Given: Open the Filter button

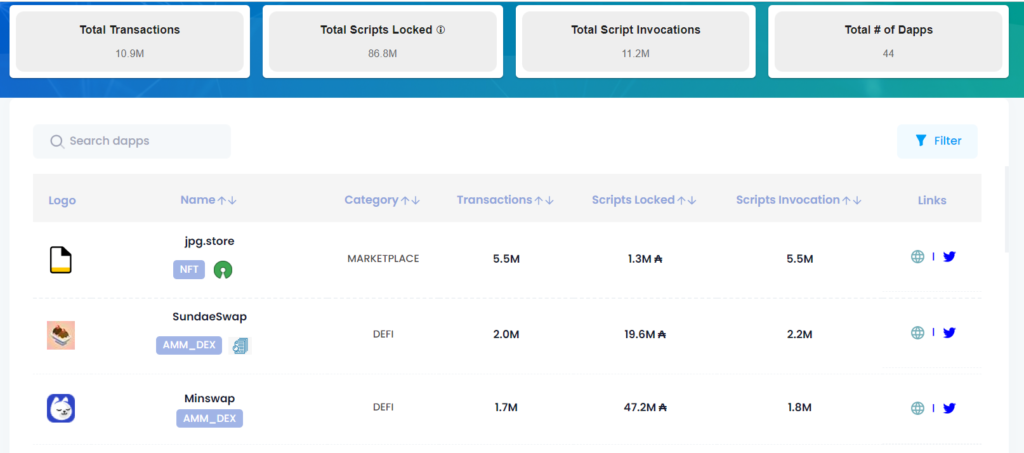Looking at the screenshot, I should click(937, 141).
